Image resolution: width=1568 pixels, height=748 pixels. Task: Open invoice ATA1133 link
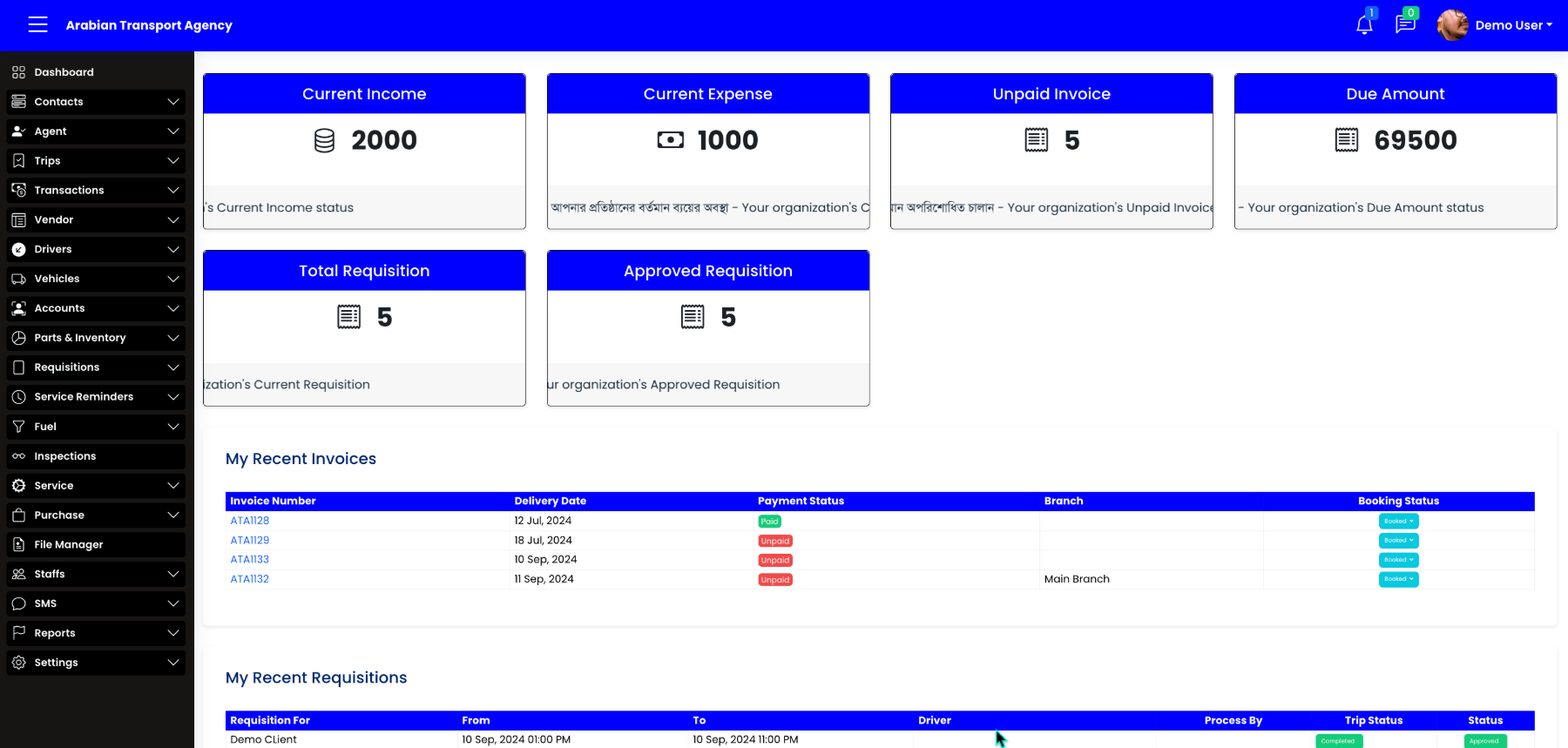tap(250, 559)
